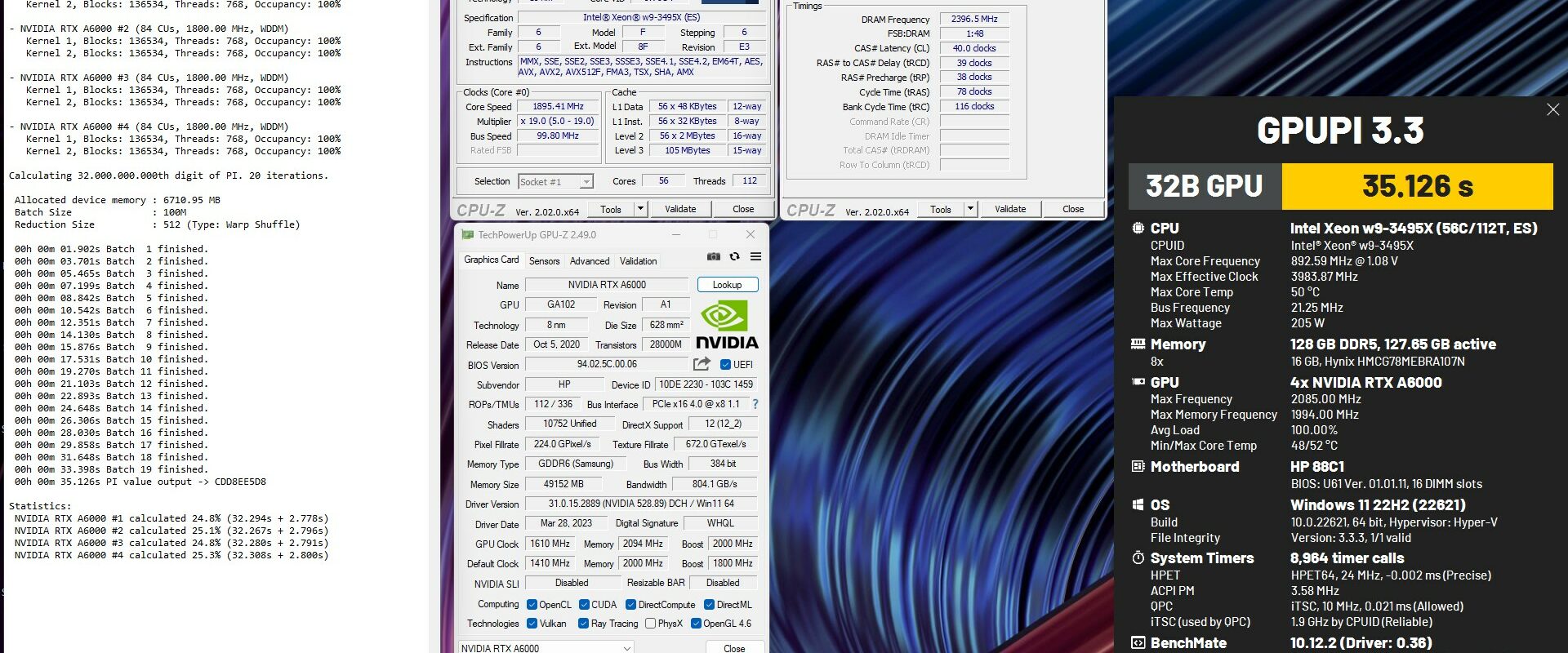This screenshot has width=1568, height=653.
Task: Click Validate in right CPU-Z window
Action: (1010, 209)
